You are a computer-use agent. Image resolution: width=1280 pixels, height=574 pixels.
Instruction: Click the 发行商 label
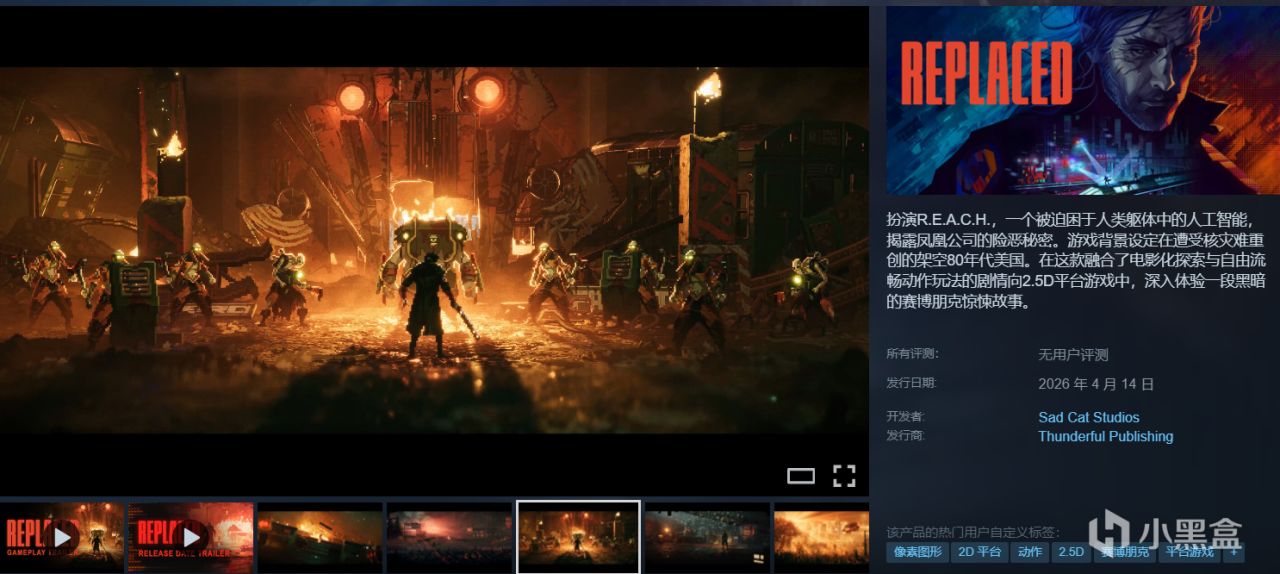906,435
